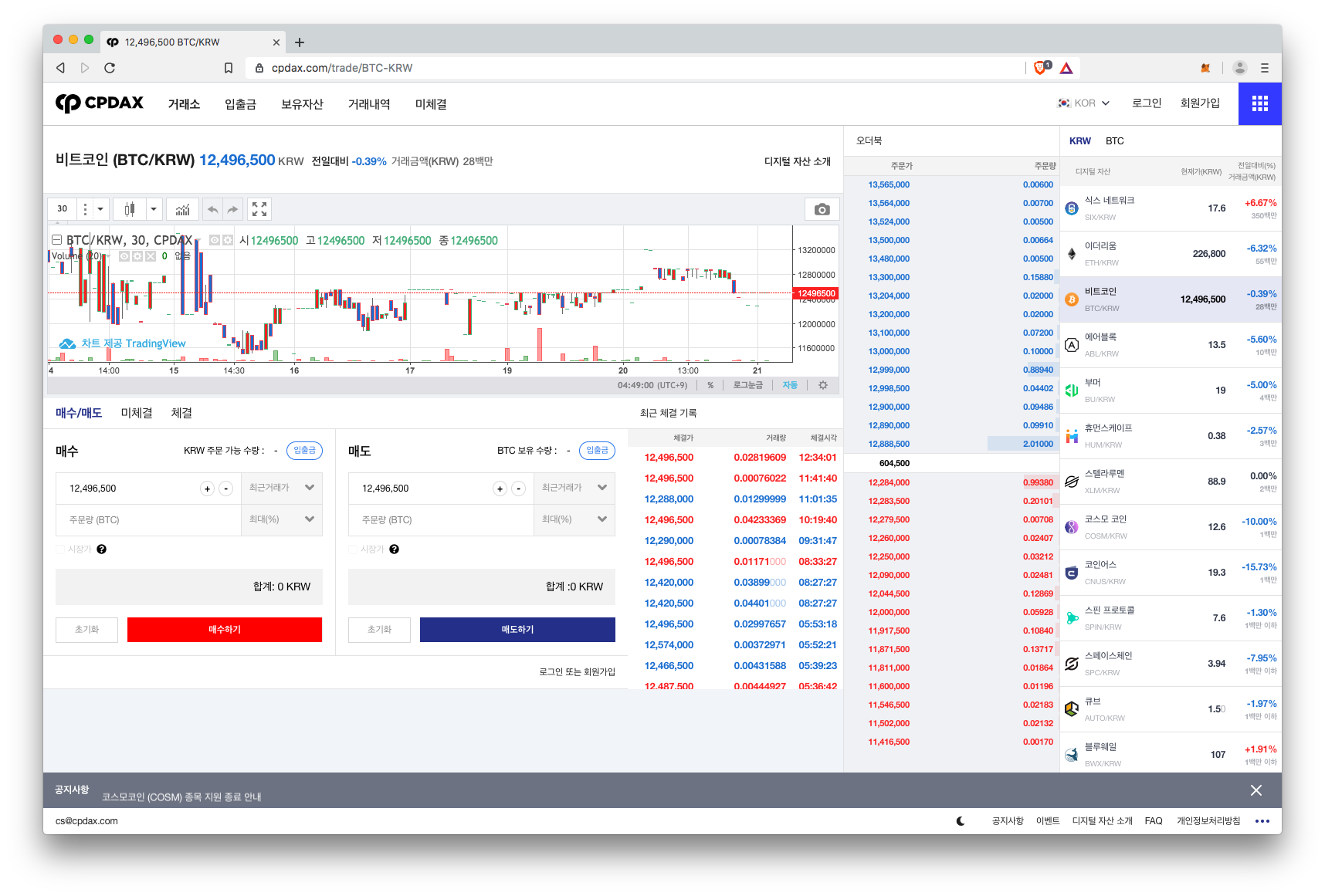The width and height of the screenshot is (1325, 896).
Task: Redo the chart action
Action: [x=232, y=209]
